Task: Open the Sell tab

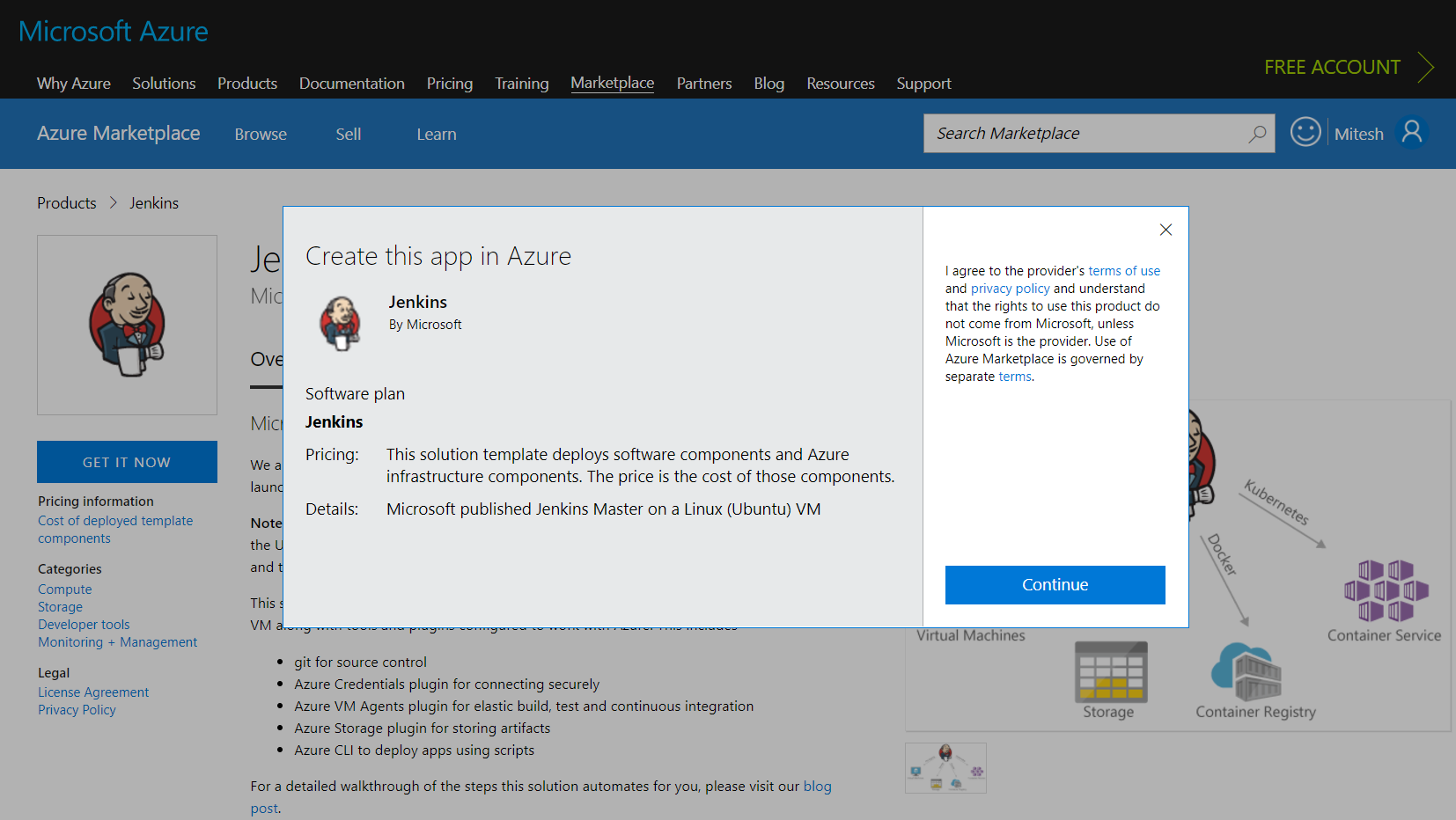Action: 349,135
